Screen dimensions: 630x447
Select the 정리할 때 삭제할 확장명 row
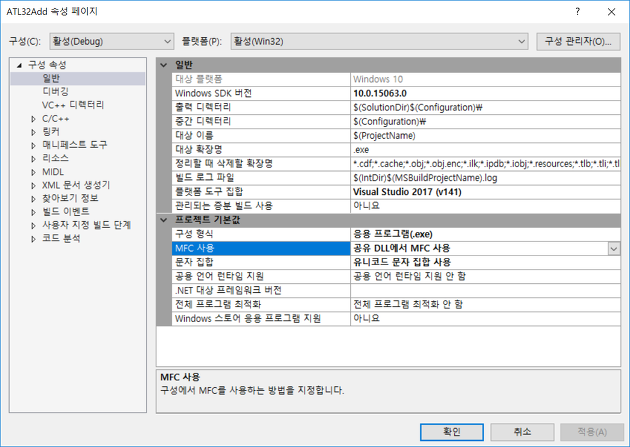click(396, 163)
